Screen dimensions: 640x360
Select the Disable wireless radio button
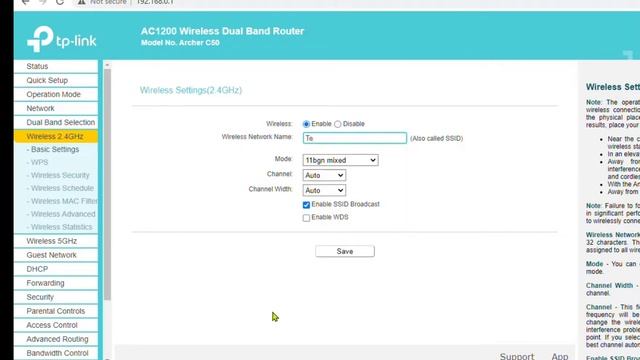tap(338, 124)
